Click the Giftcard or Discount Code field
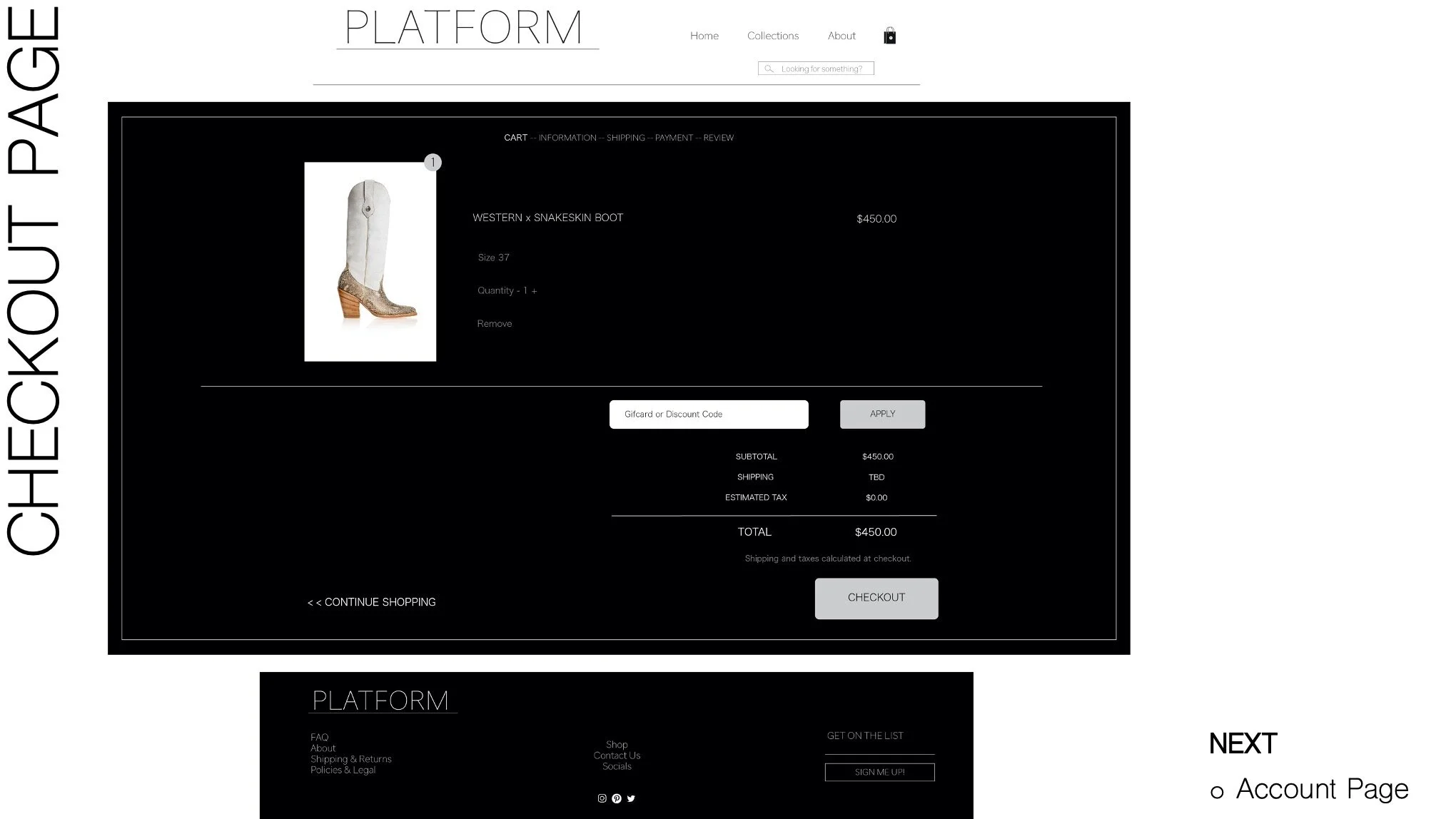 pyautogui.click(x=708, y=414)
